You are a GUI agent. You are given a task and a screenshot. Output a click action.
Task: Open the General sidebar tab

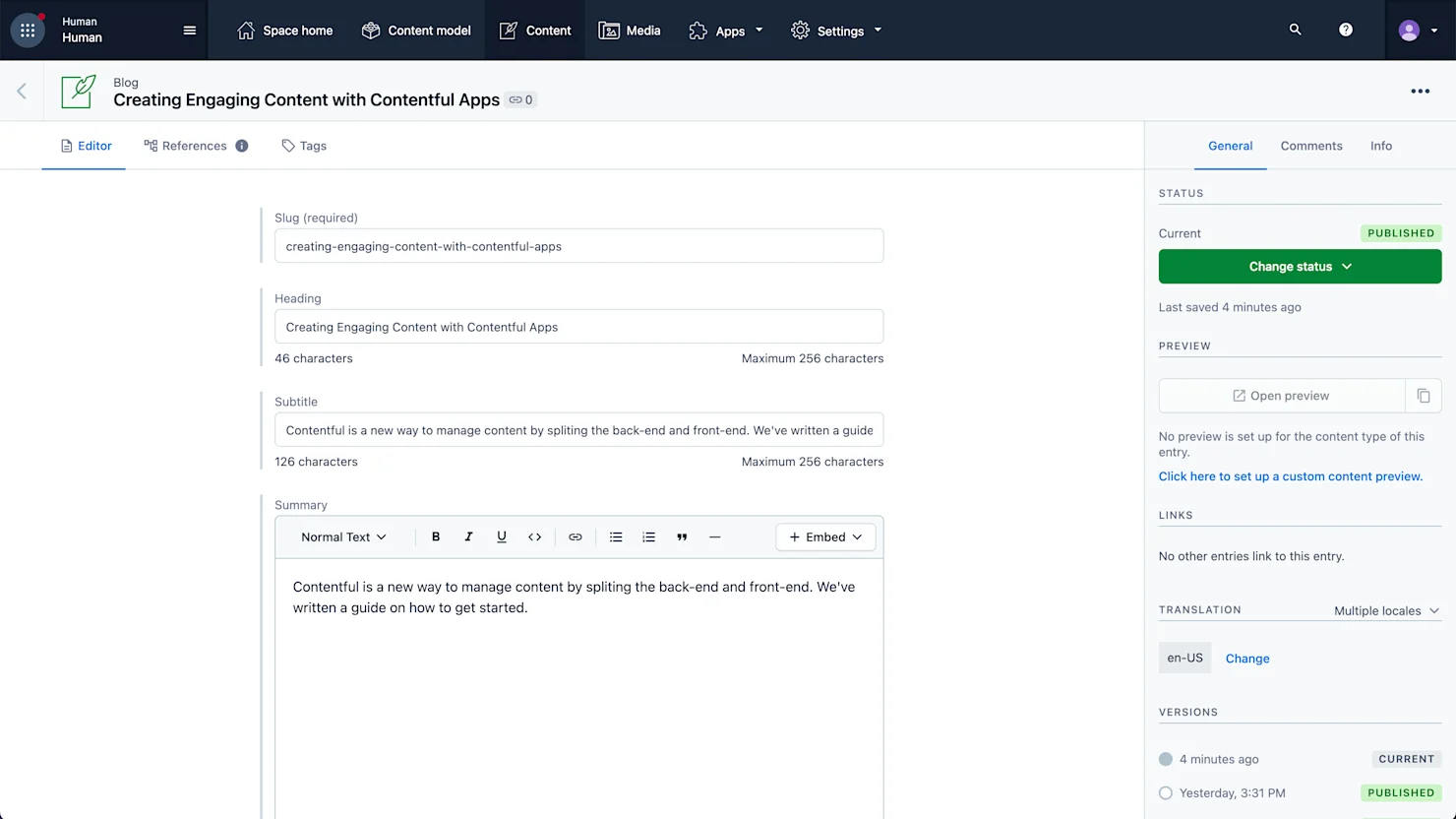coord(1230,146)
